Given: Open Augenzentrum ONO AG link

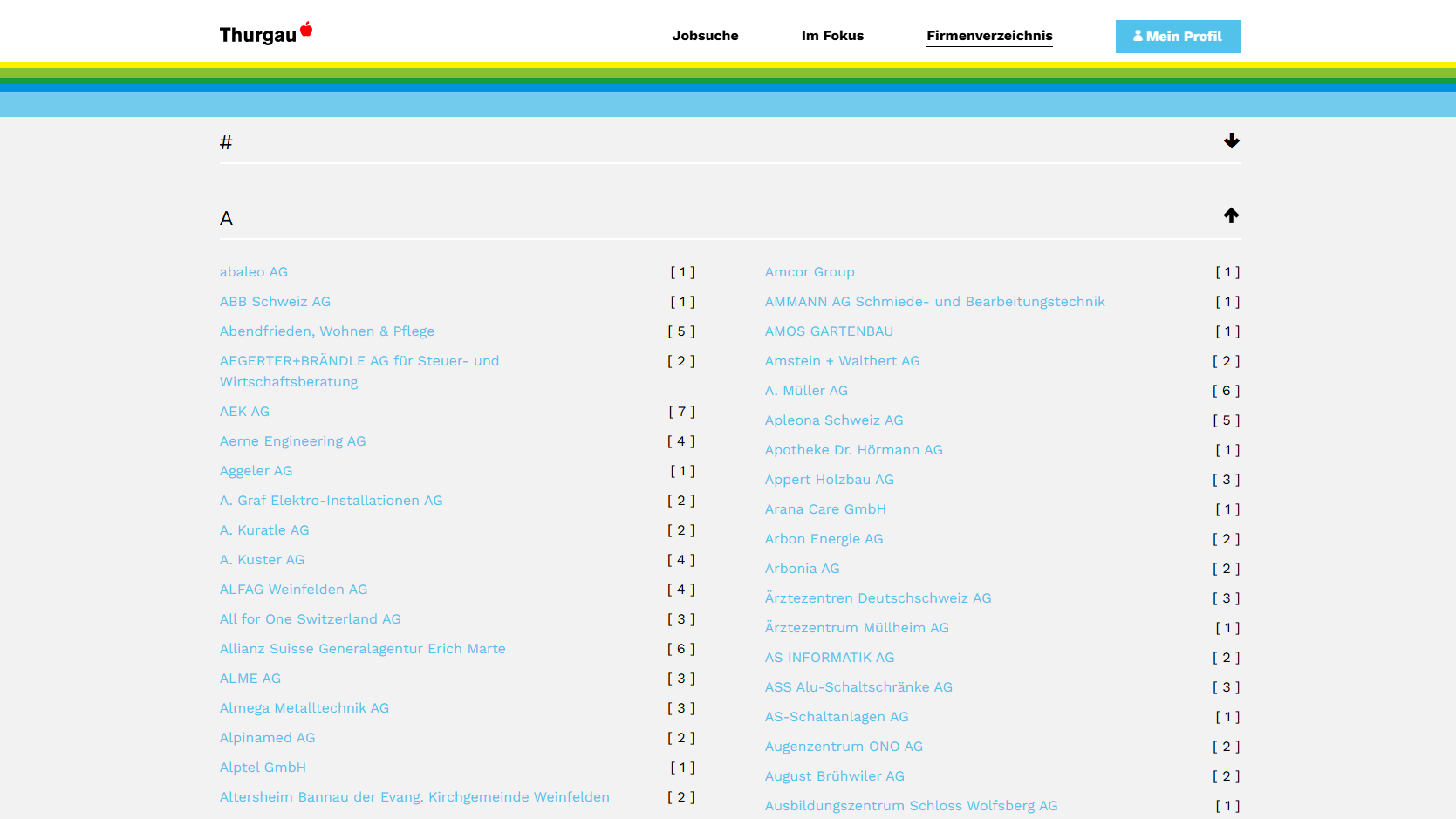Looking at the screenshot, I should point(844,747).
